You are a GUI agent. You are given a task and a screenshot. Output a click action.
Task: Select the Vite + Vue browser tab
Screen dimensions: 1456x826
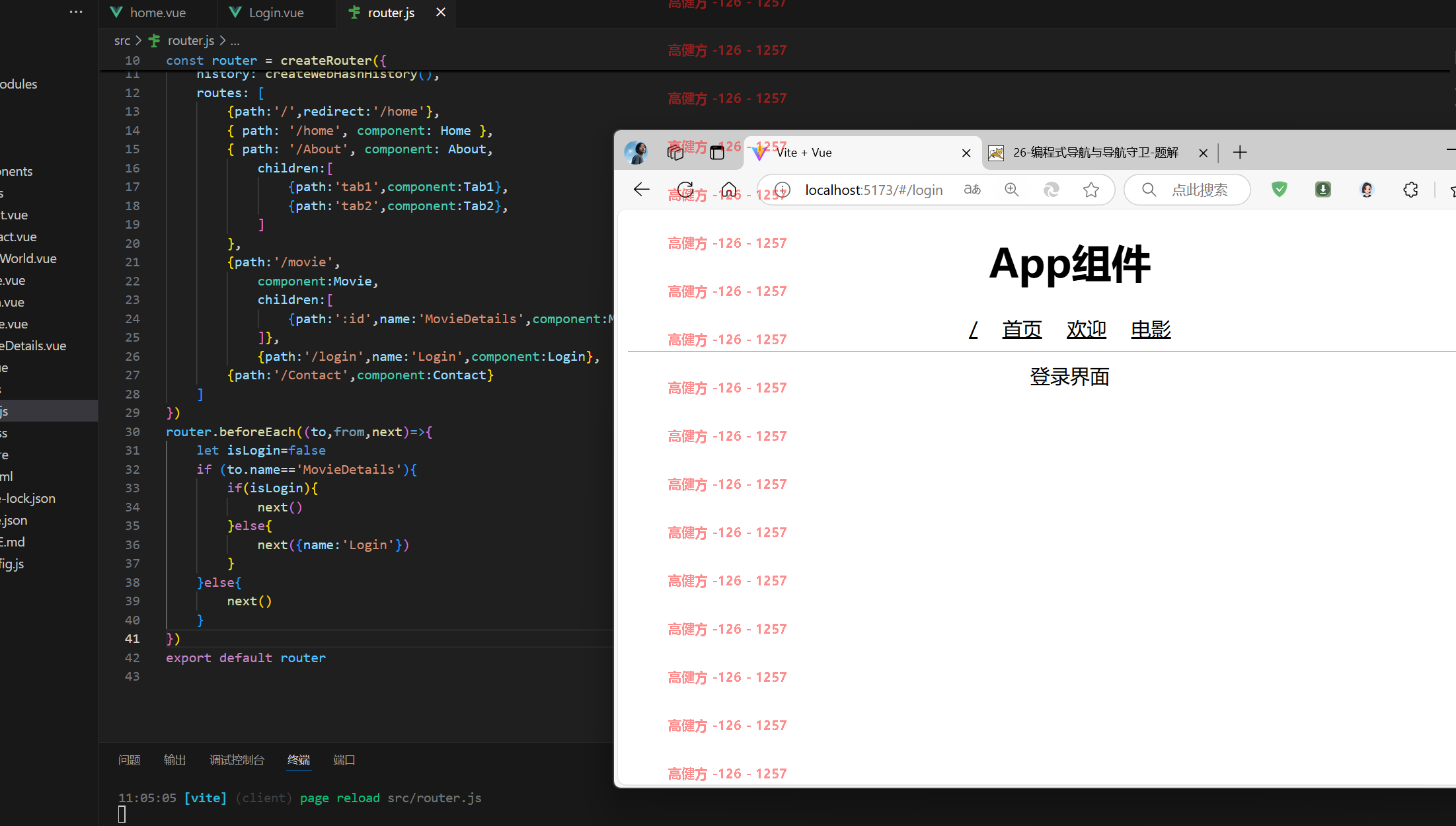tap(862, 153)
